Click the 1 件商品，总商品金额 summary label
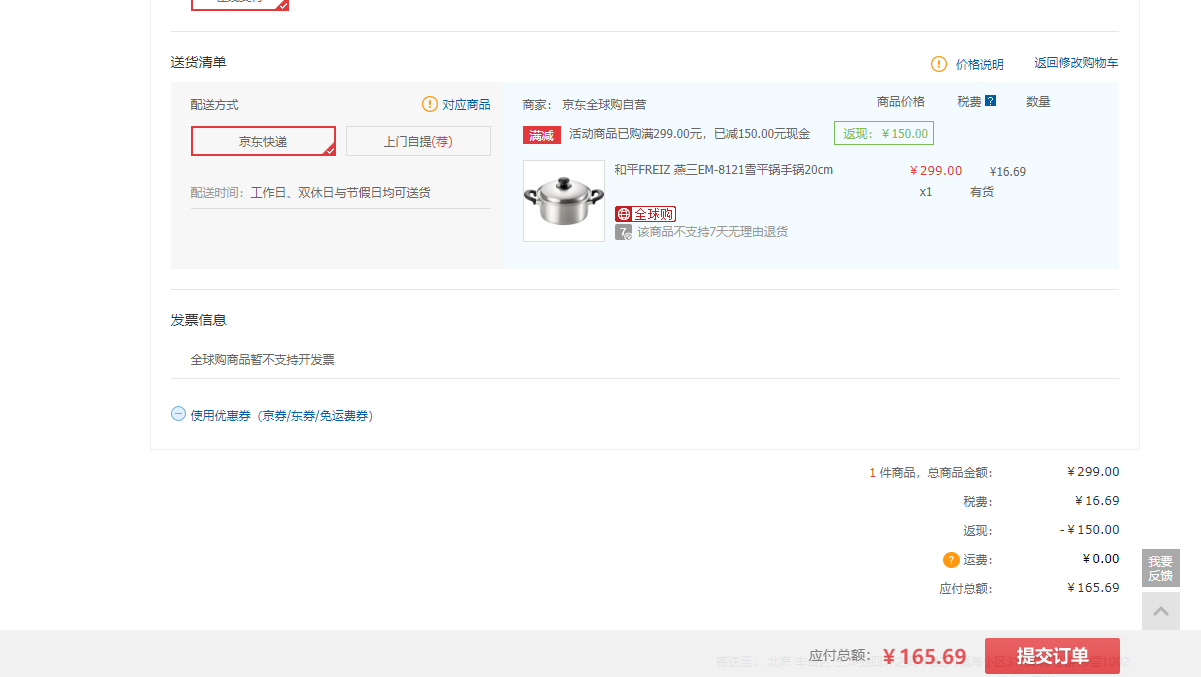This screenshot has width=1201, height=677. pyautogui.click(x=931, y=473)
